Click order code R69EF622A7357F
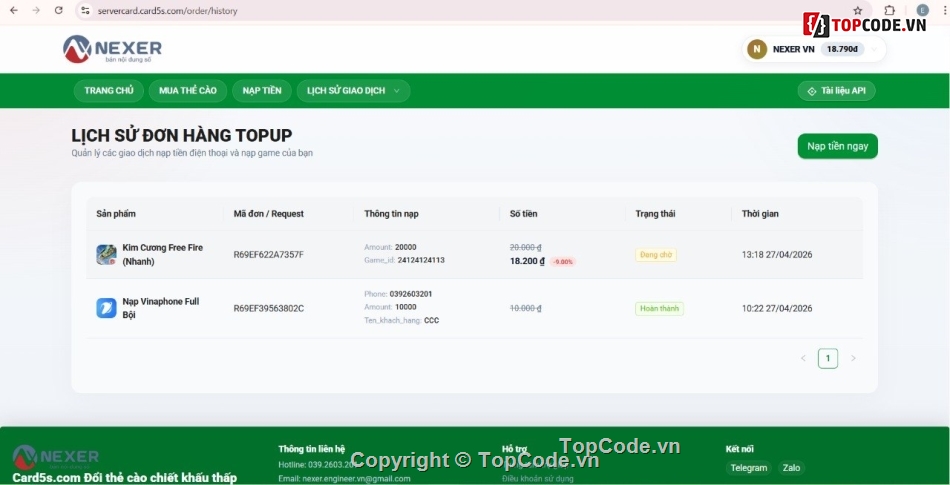 [x=268, y=255]
